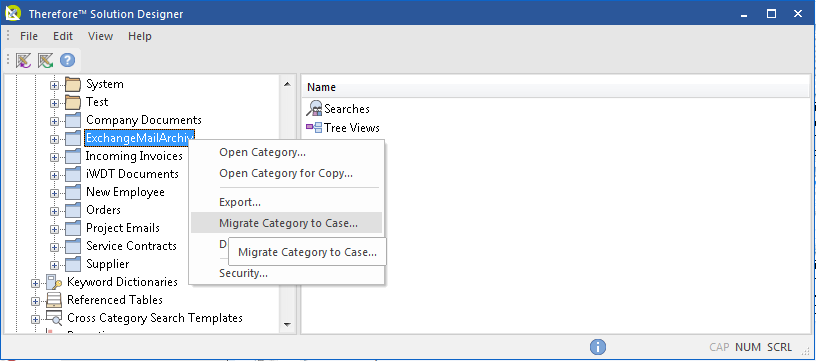Select the Project Emails tree label
The width and height of the screenshot is (816, 361).
pos(123,228)
